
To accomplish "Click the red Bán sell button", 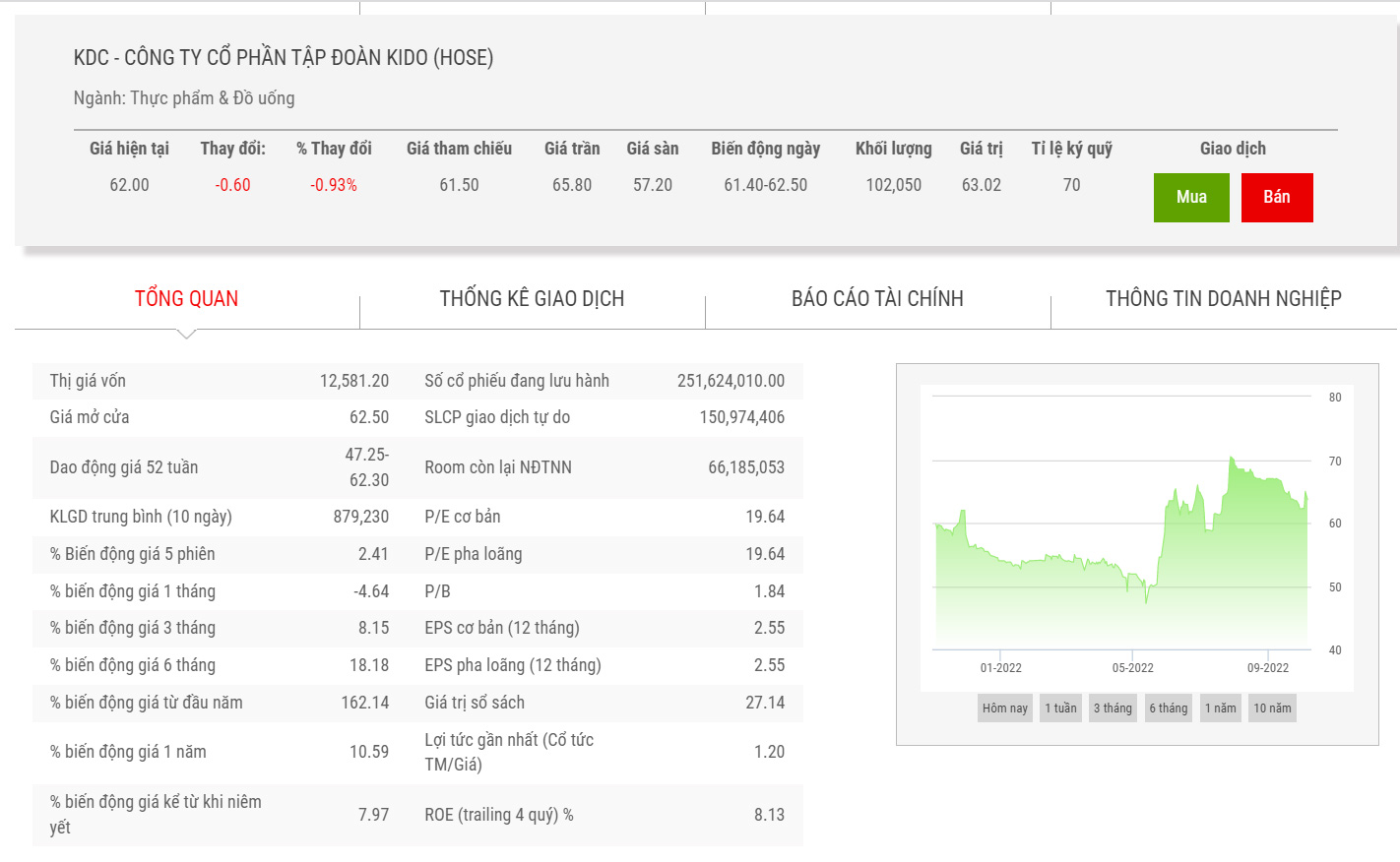I will point(1276,197).
